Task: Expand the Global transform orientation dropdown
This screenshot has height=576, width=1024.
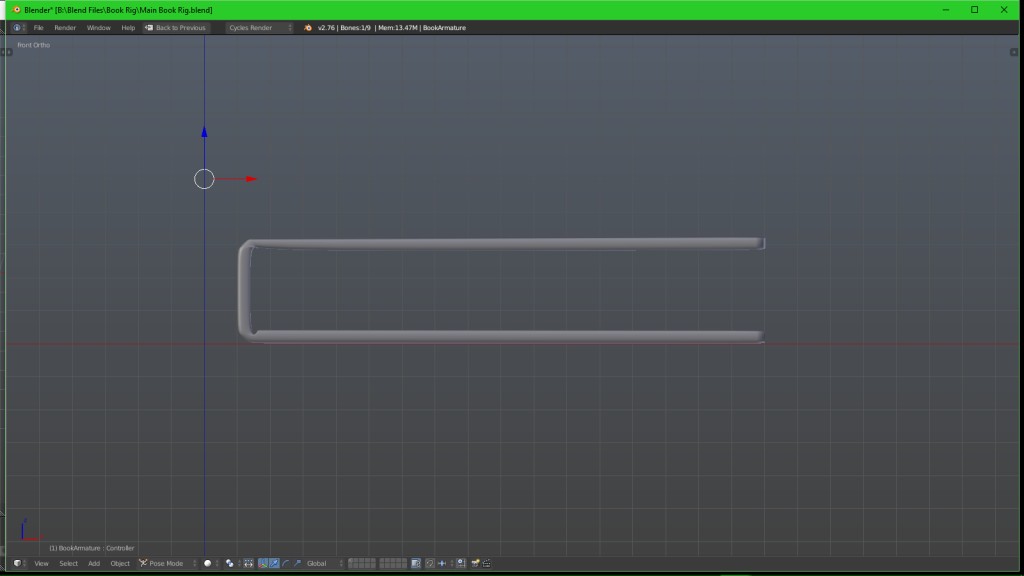Action: (322, 563)
